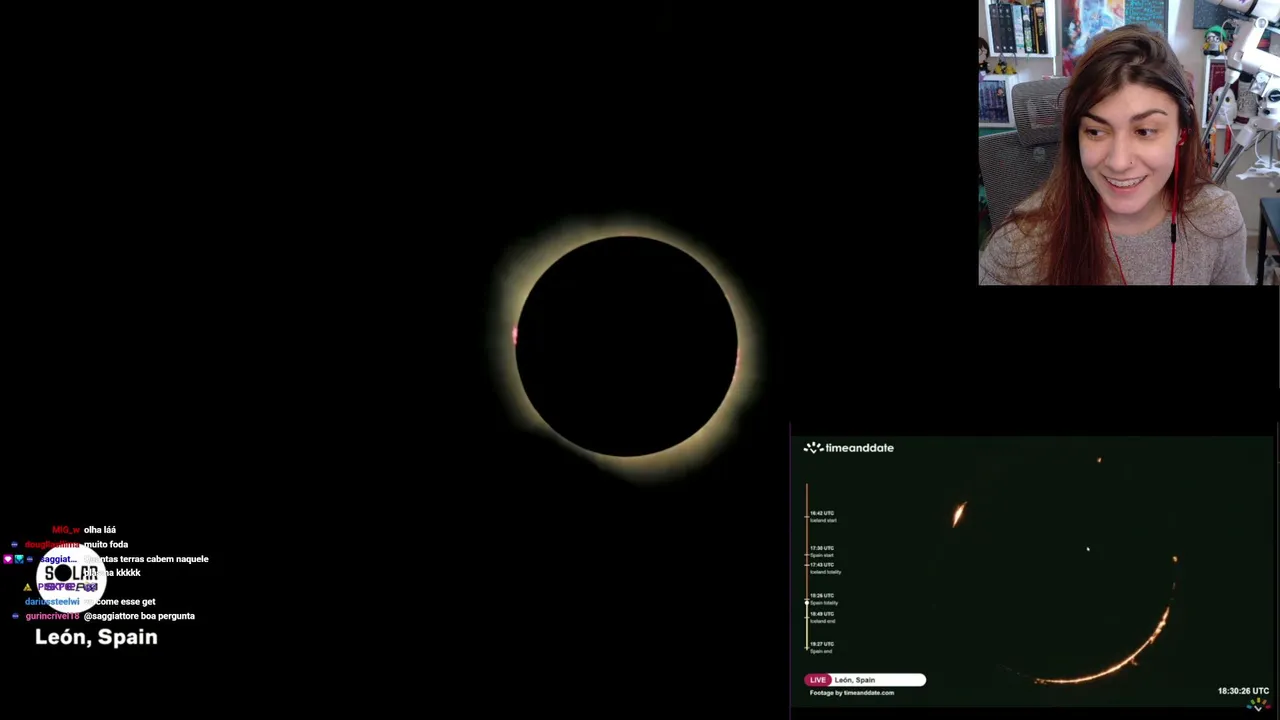Click the 'Footage by timeanddate.com' credit
This screenshot has height=720, width=1280.
852,692
